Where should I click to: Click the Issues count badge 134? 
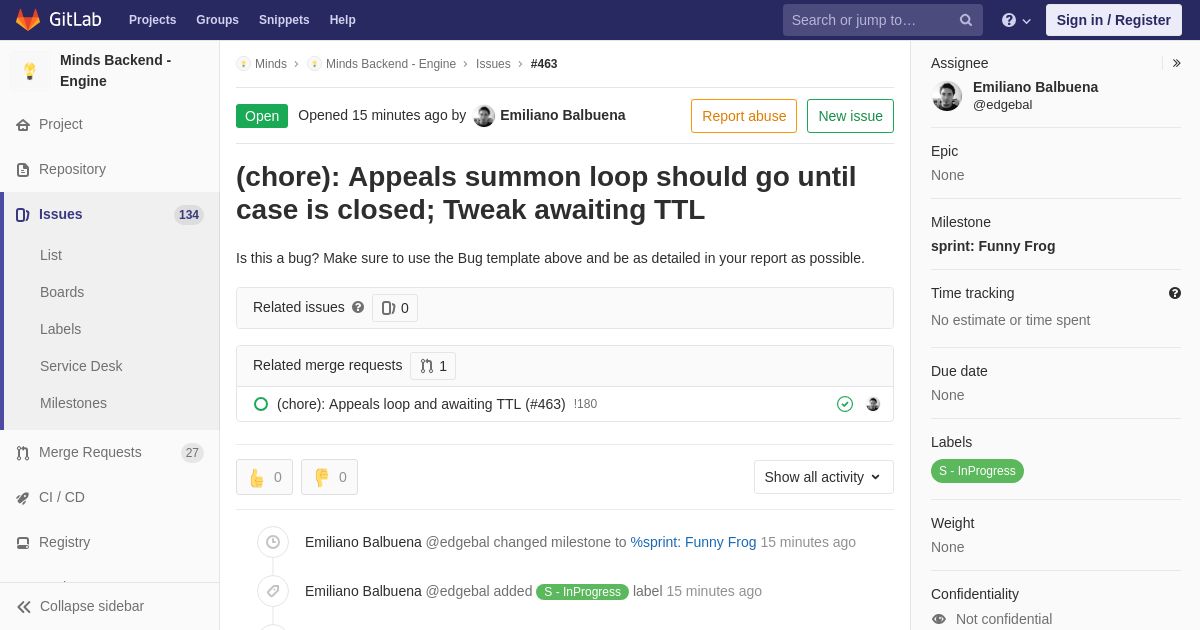pos(189,215)
